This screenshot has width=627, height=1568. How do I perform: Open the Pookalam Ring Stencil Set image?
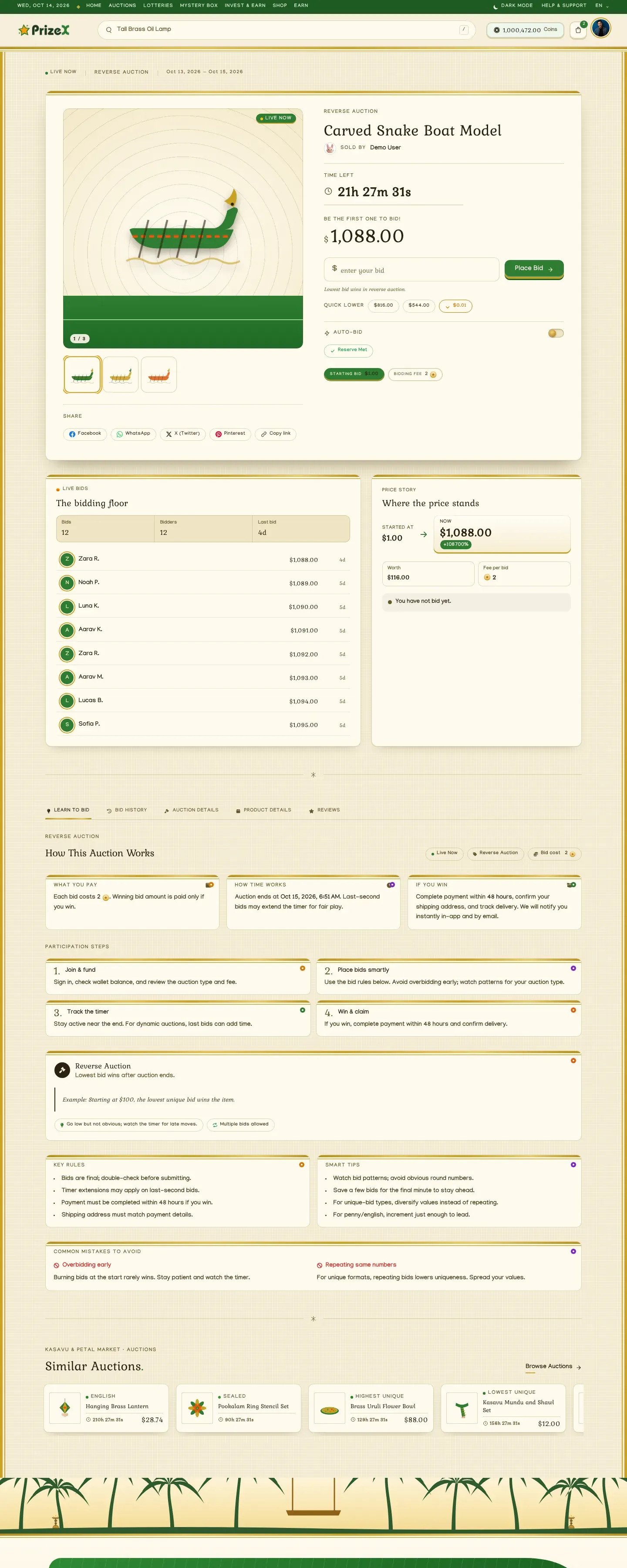[x=197, y=1408]
